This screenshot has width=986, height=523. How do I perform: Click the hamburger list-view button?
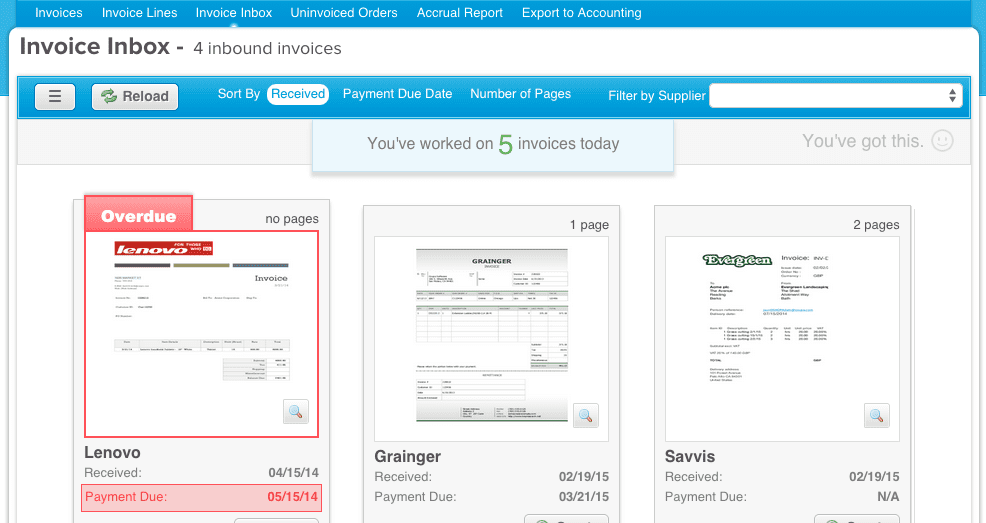[x=55, y=97]
